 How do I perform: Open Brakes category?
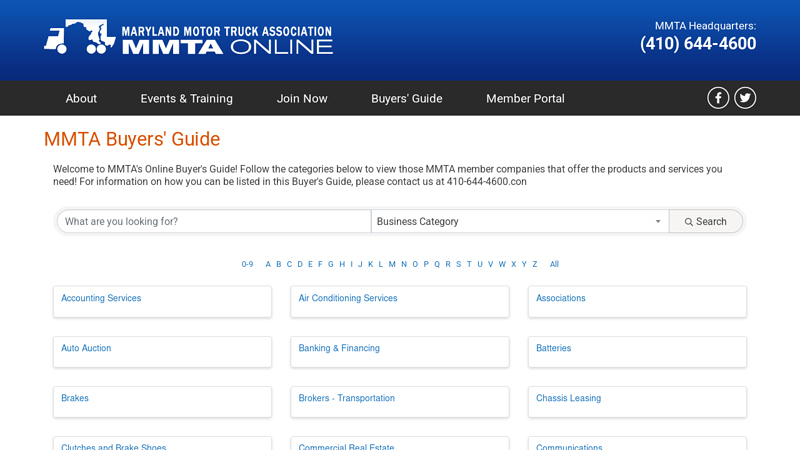click(x=75, y=398)
